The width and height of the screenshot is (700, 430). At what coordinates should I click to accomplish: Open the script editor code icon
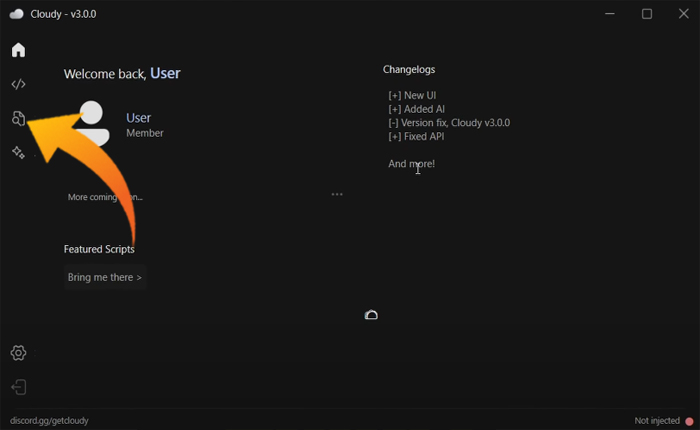pyautogui.click(x=18, y=84)
